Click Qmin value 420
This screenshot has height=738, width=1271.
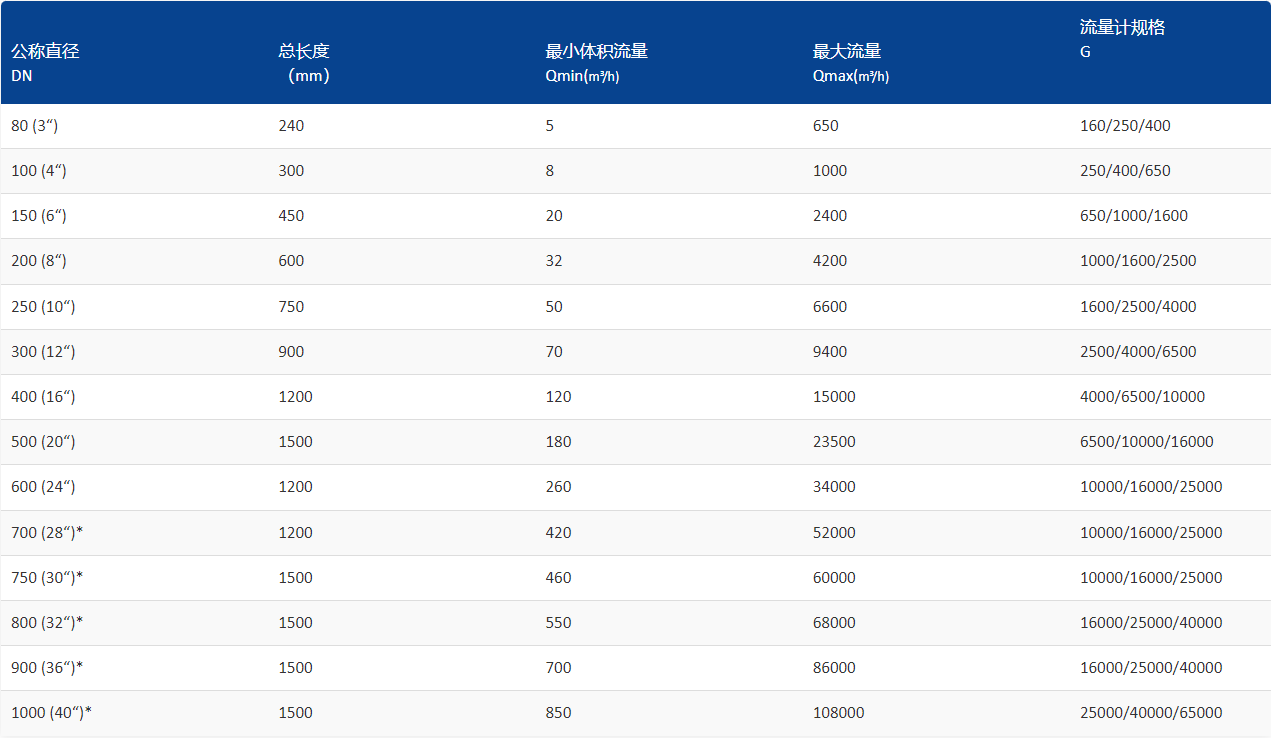(x=558, y=533)
